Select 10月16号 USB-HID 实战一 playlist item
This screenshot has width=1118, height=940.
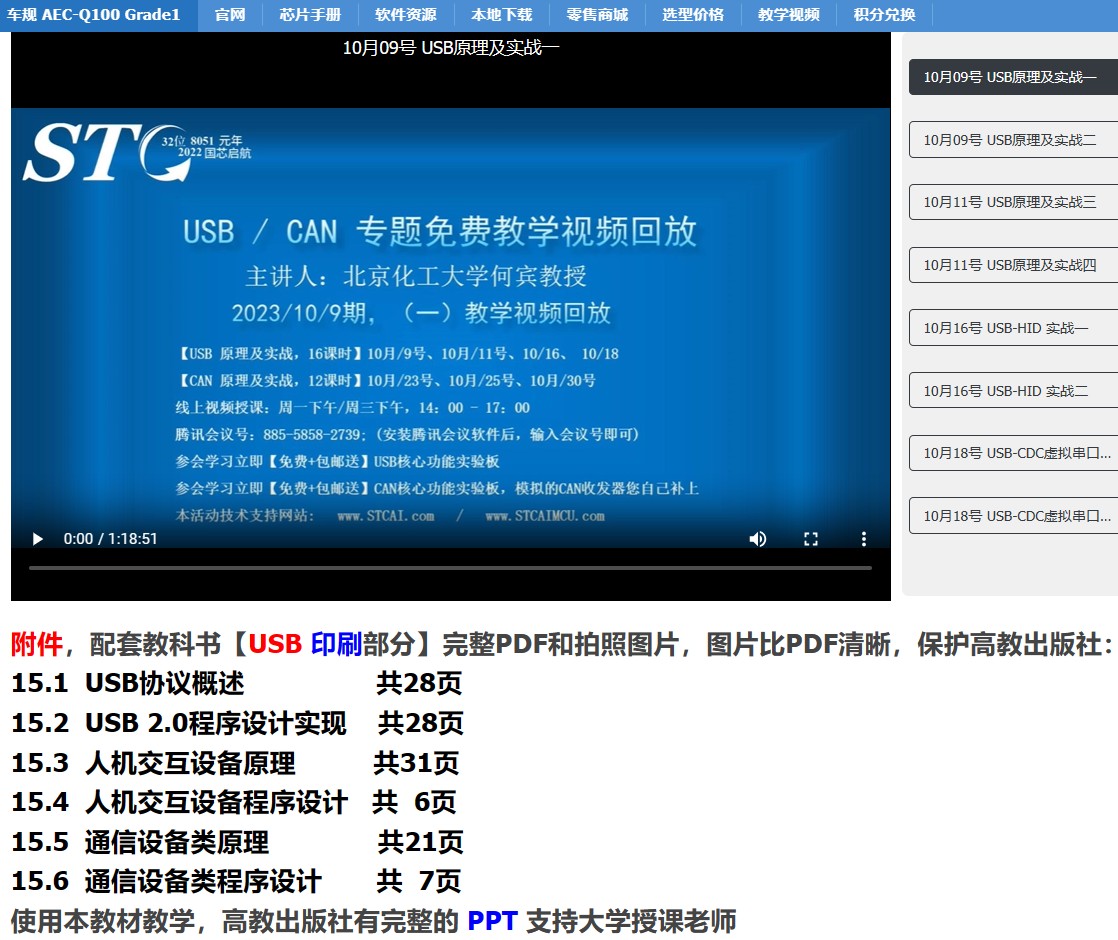tap(1013, 327)
